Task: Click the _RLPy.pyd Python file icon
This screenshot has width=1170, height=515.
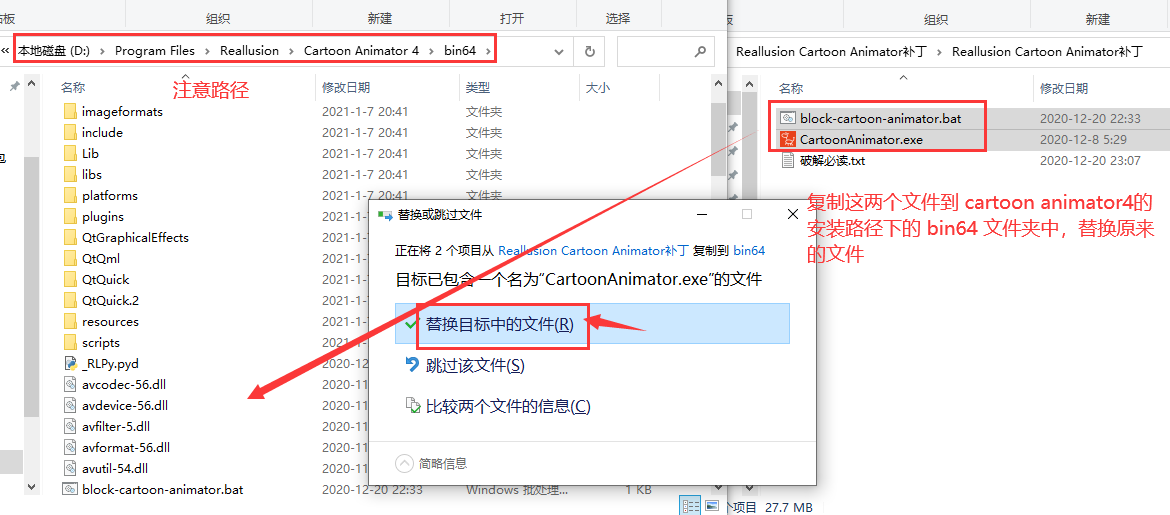Action: [x=70, y=363]
